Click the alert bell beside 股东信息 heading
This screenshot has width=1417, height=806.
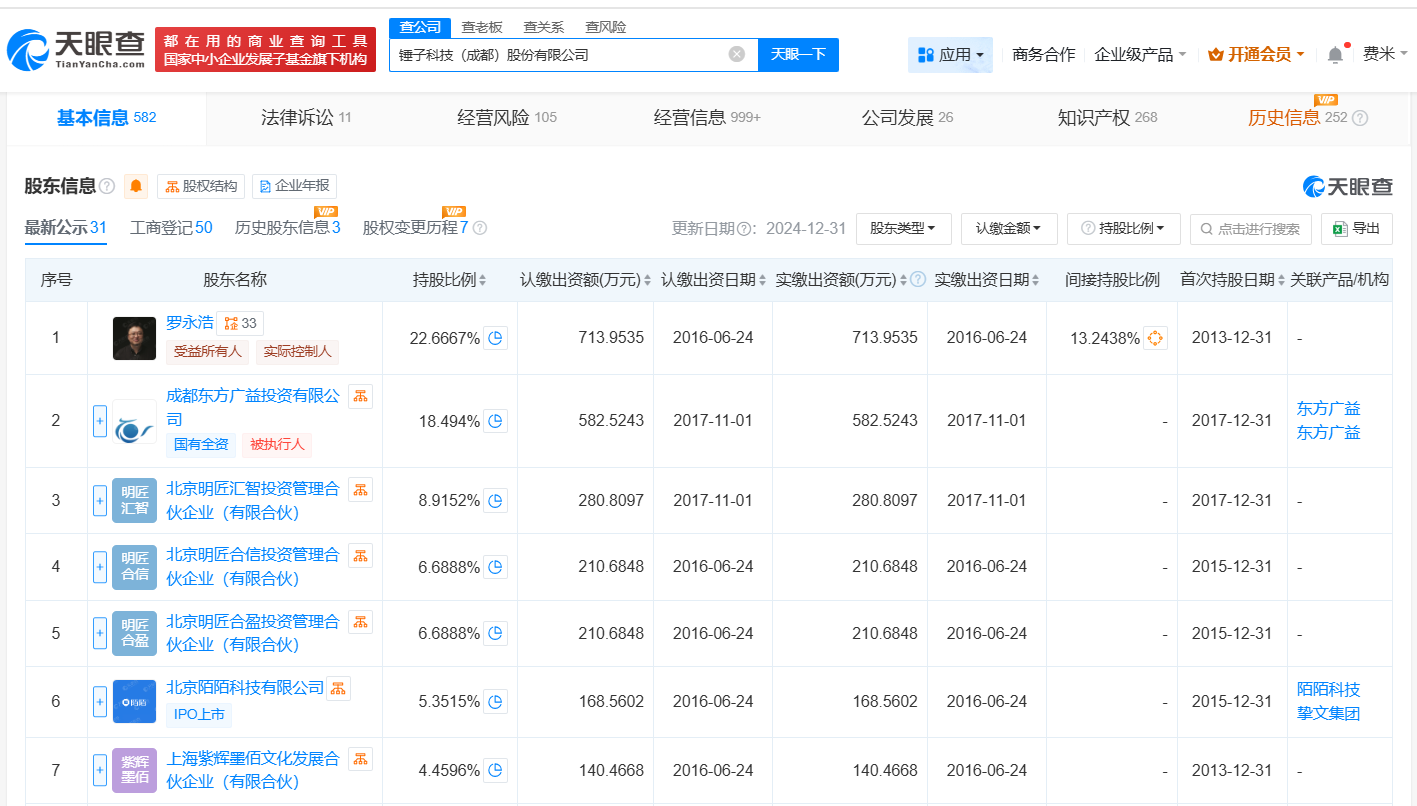click(x=135, y=186)
